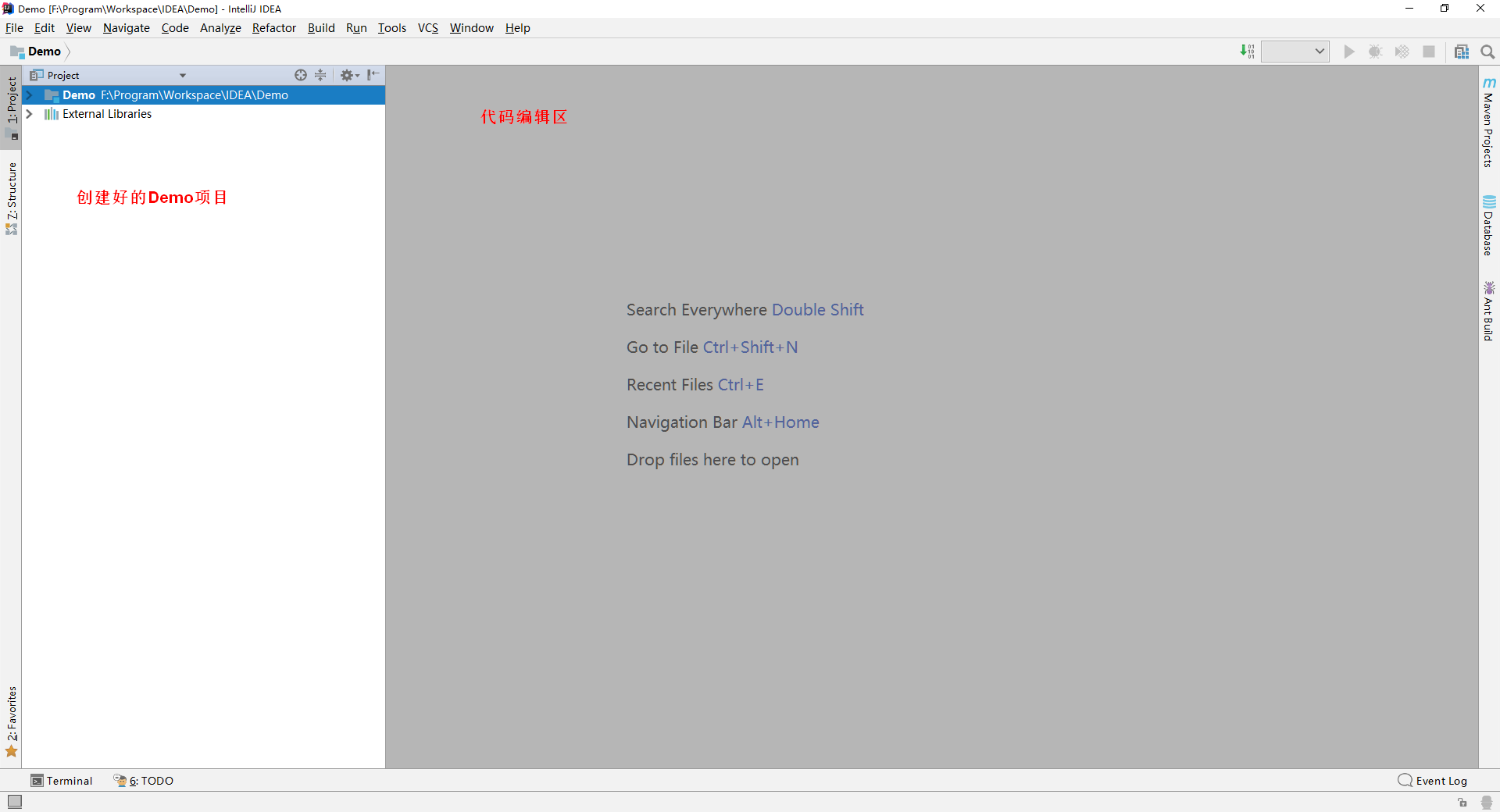The width and height of the screenshot is (1500, 812).
Task: Open the Navigate menu
Action: 126,28
